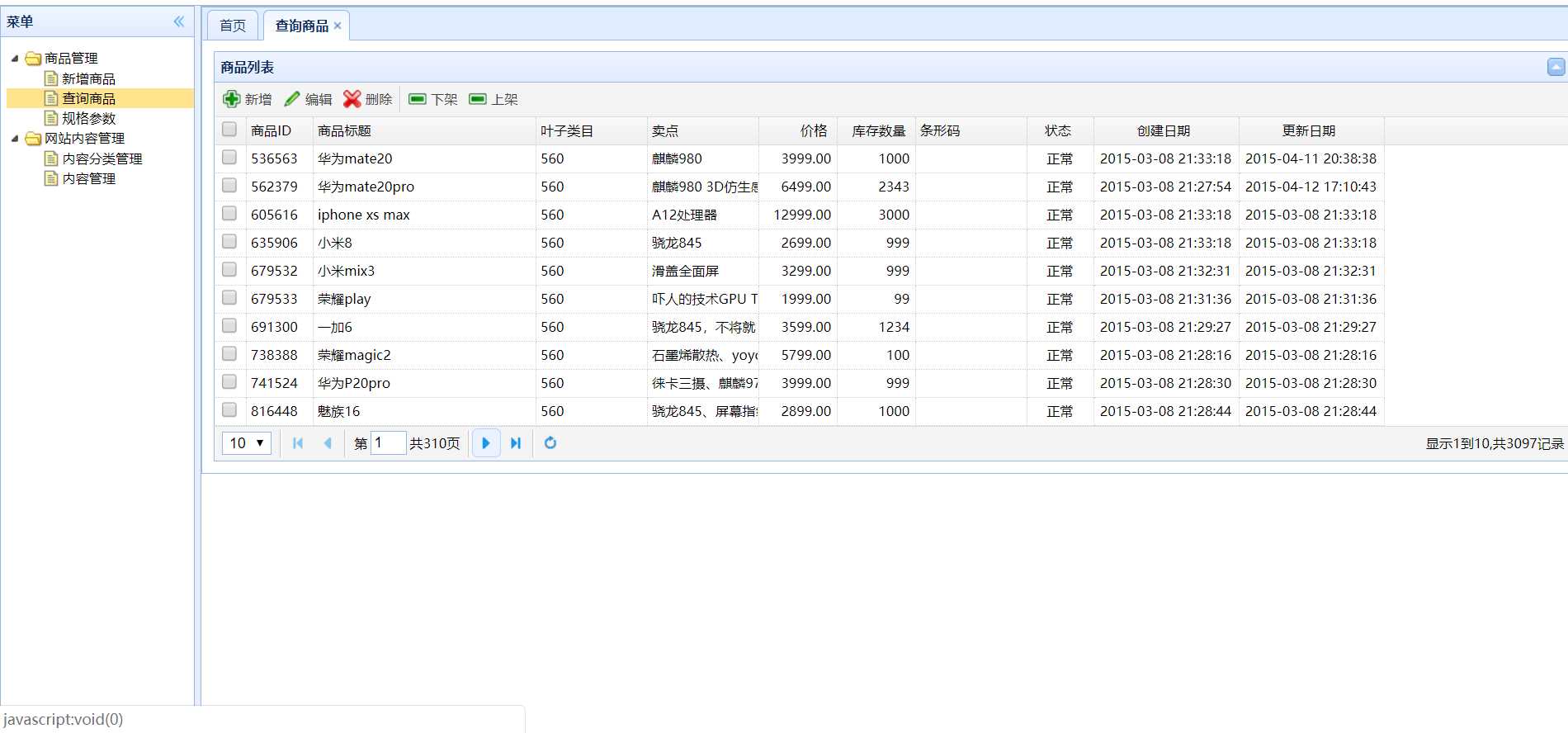This screenshot has height=733, width=1568.
Task: Go to the previous page of results
Action: [328, 443]
